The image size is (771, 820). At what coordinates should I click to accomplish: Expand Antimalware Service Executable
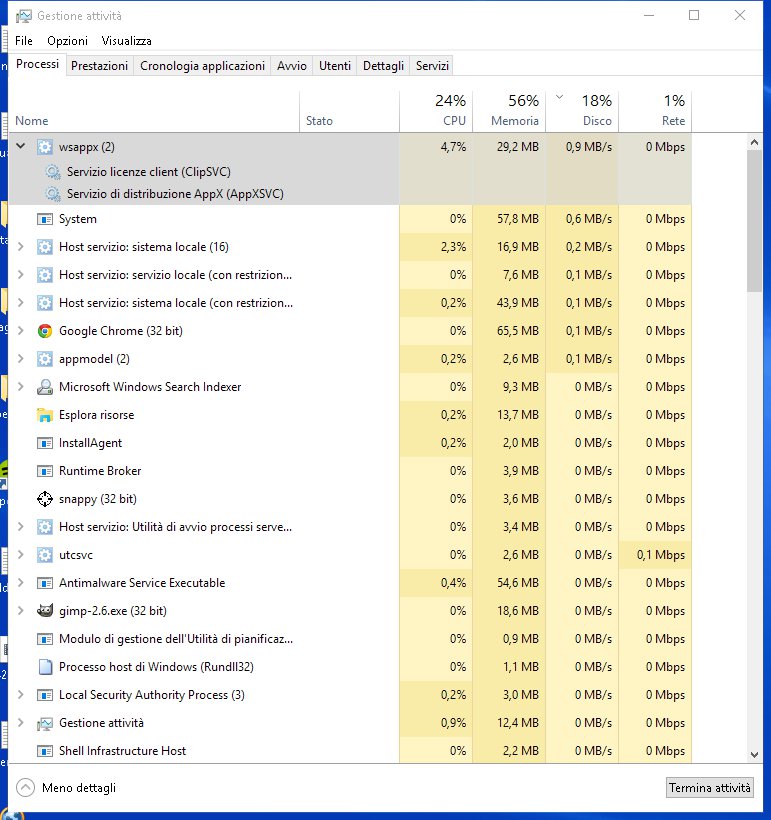click(x=21, y=583)
